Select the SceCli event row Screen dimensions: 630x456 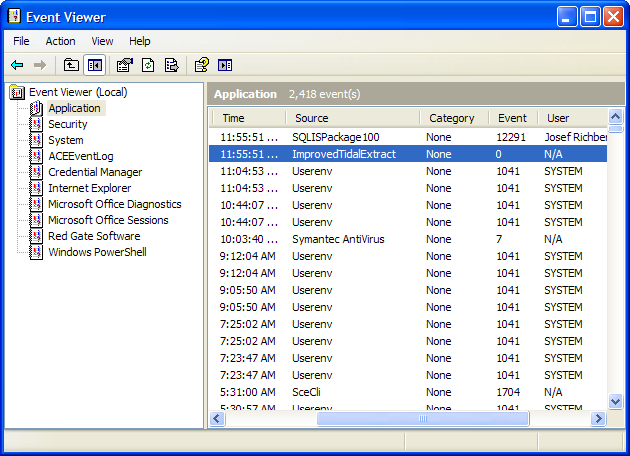click(x=408, y=392)
